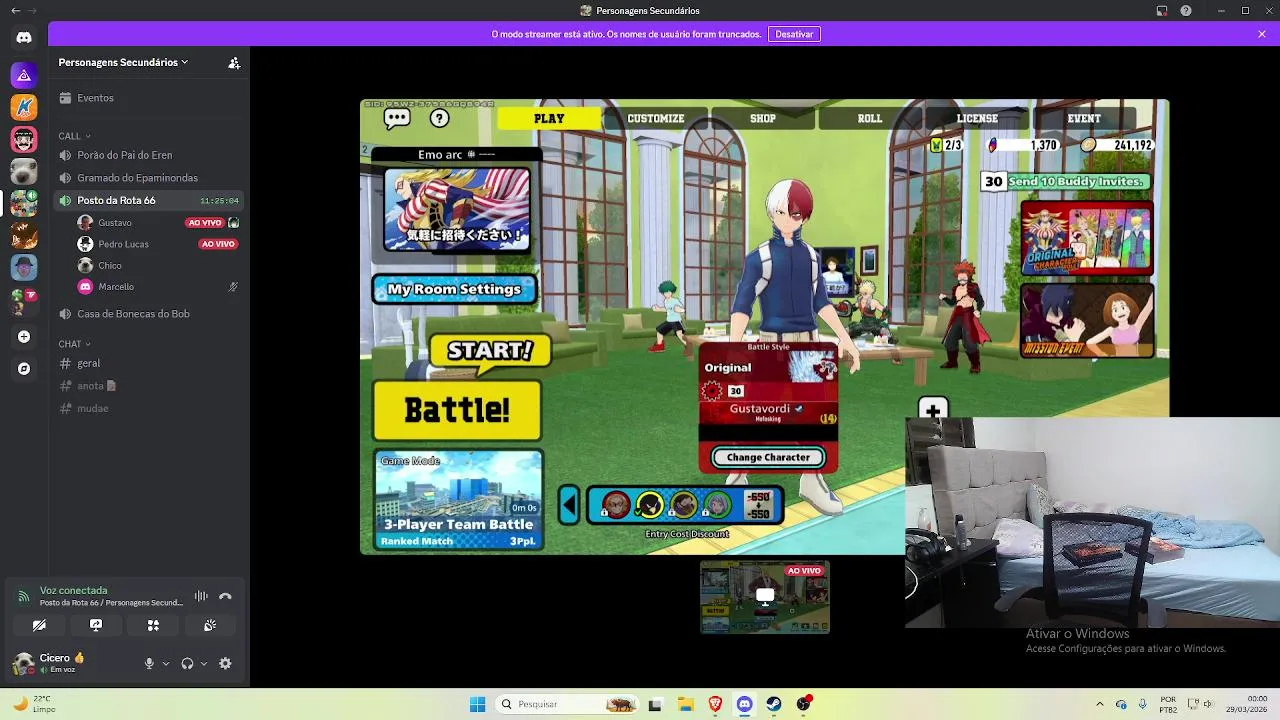
Task: Join Casa de Bonecas do Bob channel
Action: pos(150,314)
